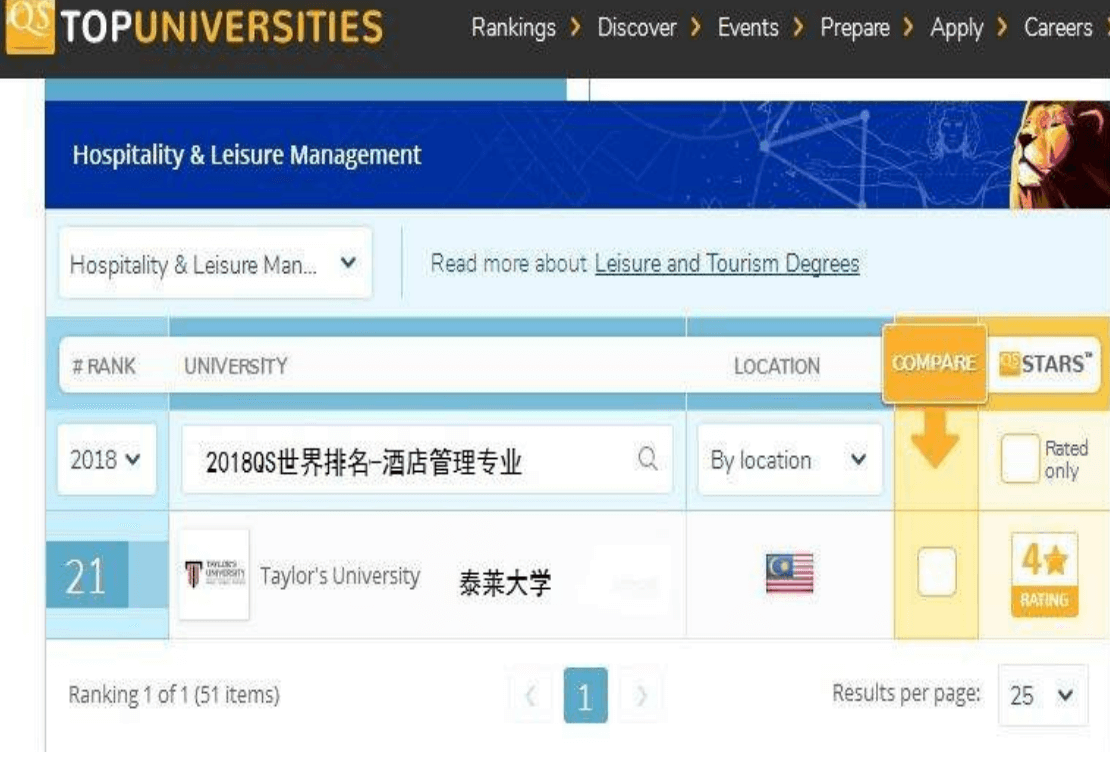Click the 4-star rating badge

click(x=1044, y=575)
